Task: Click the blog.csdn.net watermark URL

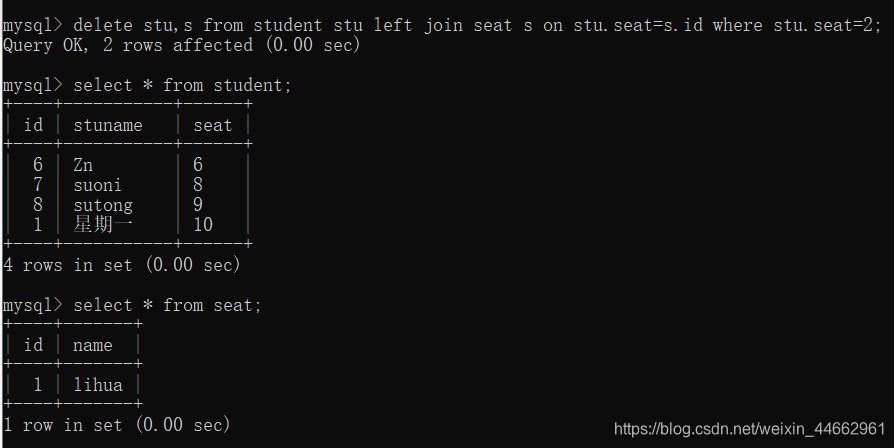Action: point(749,429)
